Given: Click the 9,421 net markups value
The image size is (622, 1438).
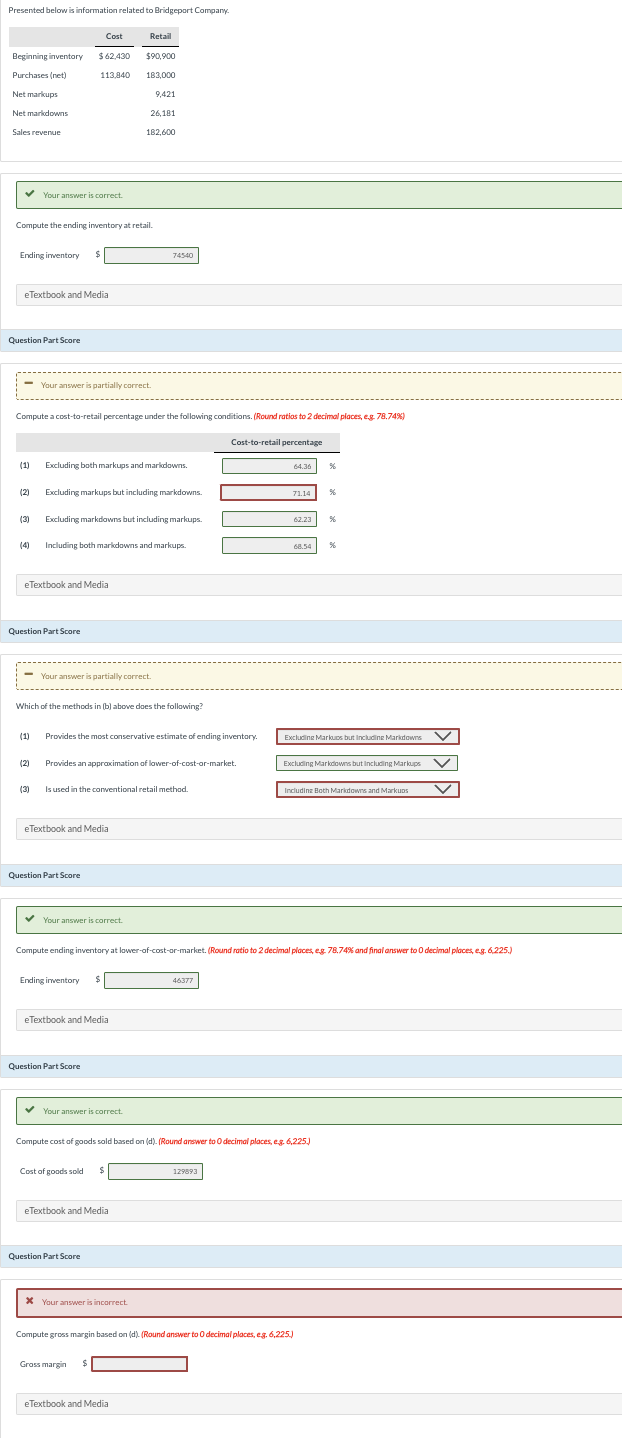Looking at the screenshot, I should pos(166,94).
